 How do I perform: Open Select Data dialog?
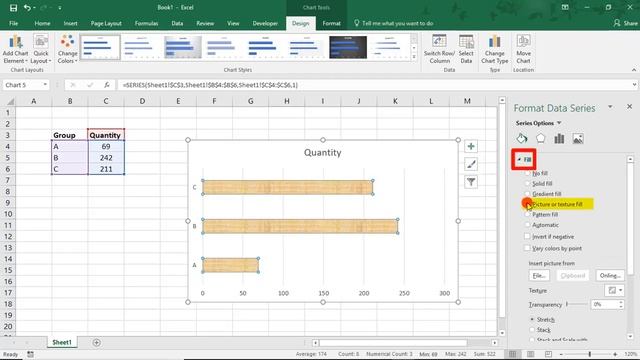click(466, 49)
